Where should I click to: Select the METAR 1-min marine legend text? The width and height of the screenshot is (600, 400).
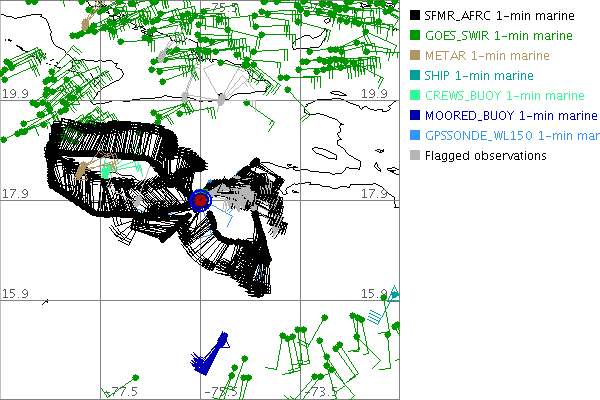tap(487, 56)
